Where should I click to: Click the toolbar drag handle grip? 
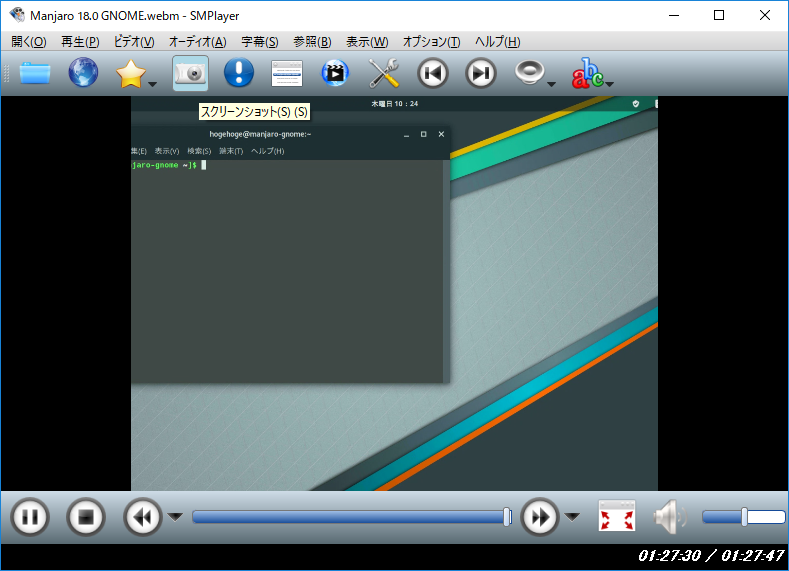(7, 73)
